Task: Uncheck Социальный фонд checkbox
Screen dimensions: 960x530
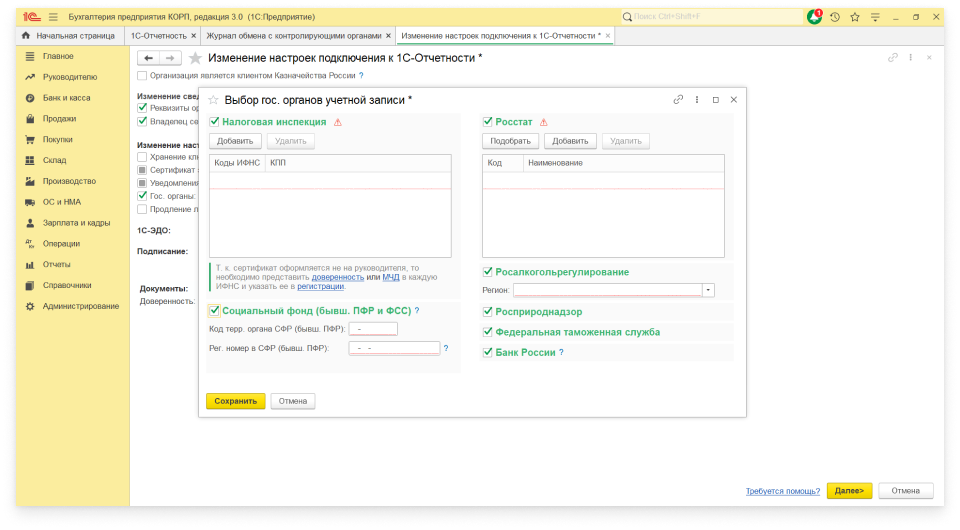Action: coord(214,310)
